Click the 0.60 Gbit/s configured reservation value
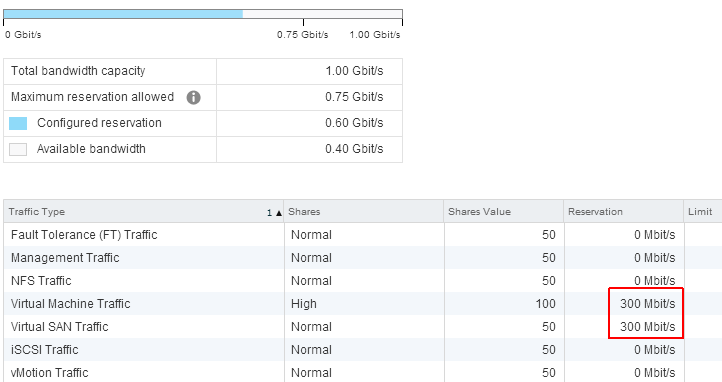This screenshot has height=382, width=722. click(x=354, y=123)
